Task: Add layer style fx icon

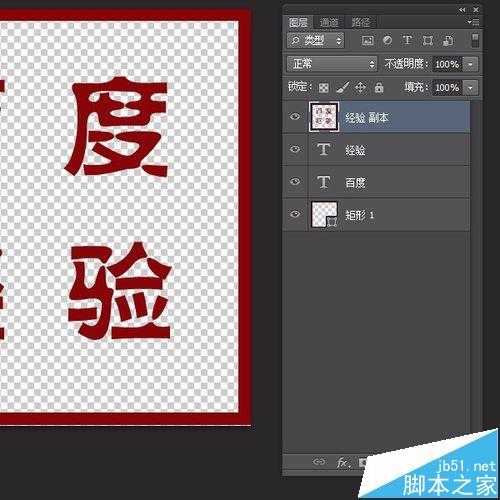Action: (343, 462)
